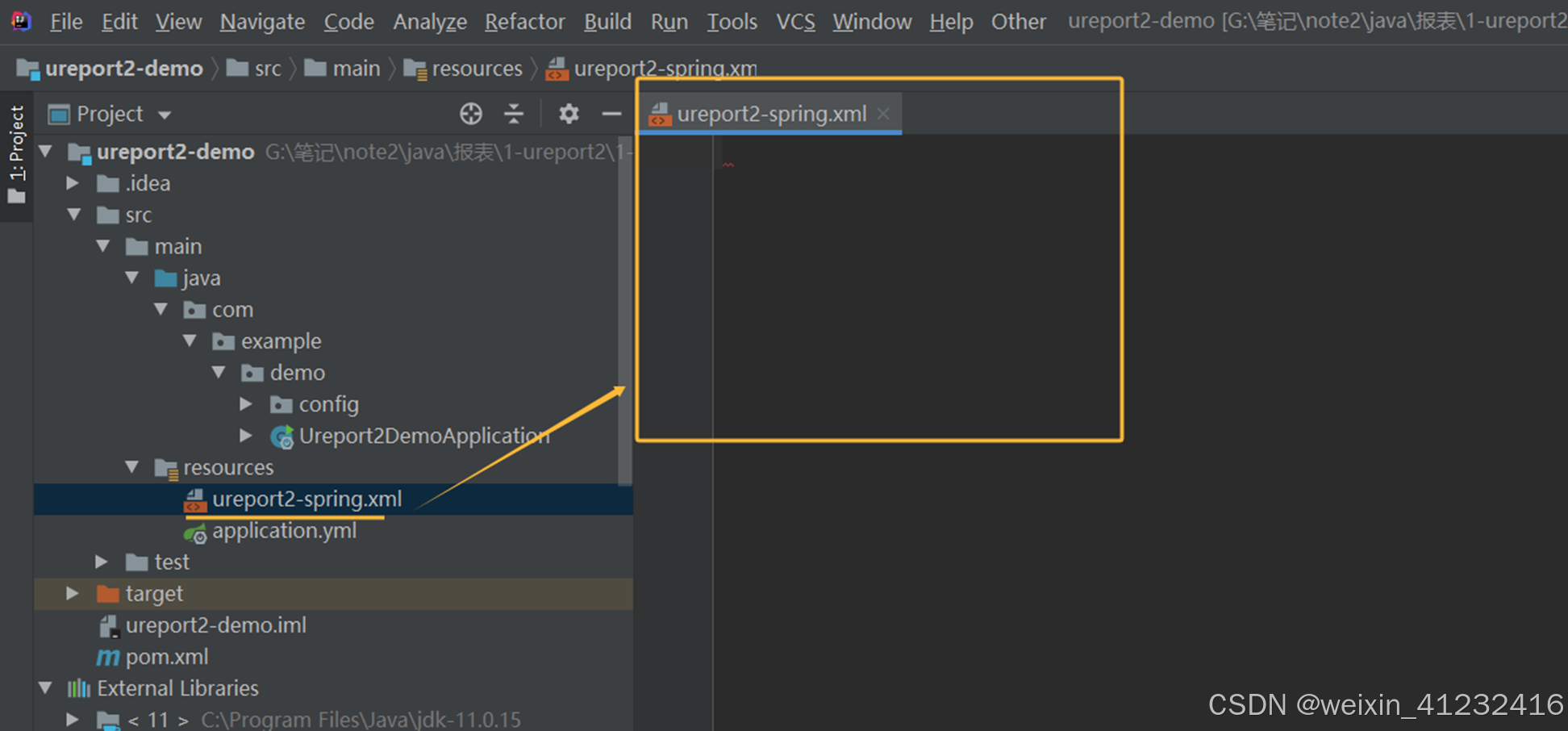This screenshot has height=731, width=1568.
Task: Open the Refactor menu
Action: pos(524,22)
